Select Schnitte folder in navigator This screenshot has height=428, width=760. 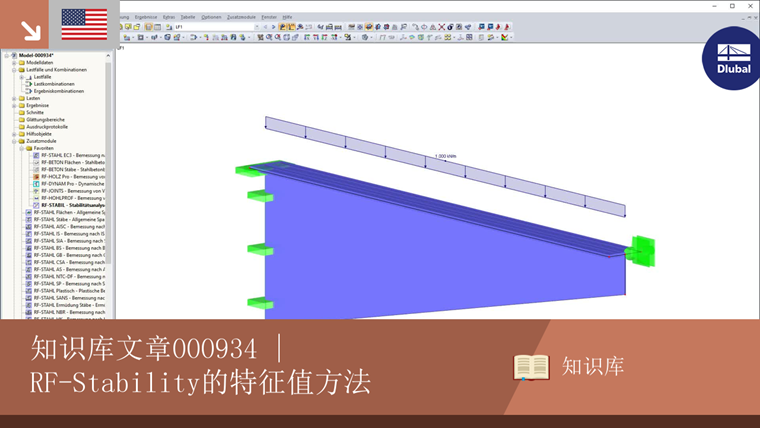pyautogui.click(x=35, y=112)
